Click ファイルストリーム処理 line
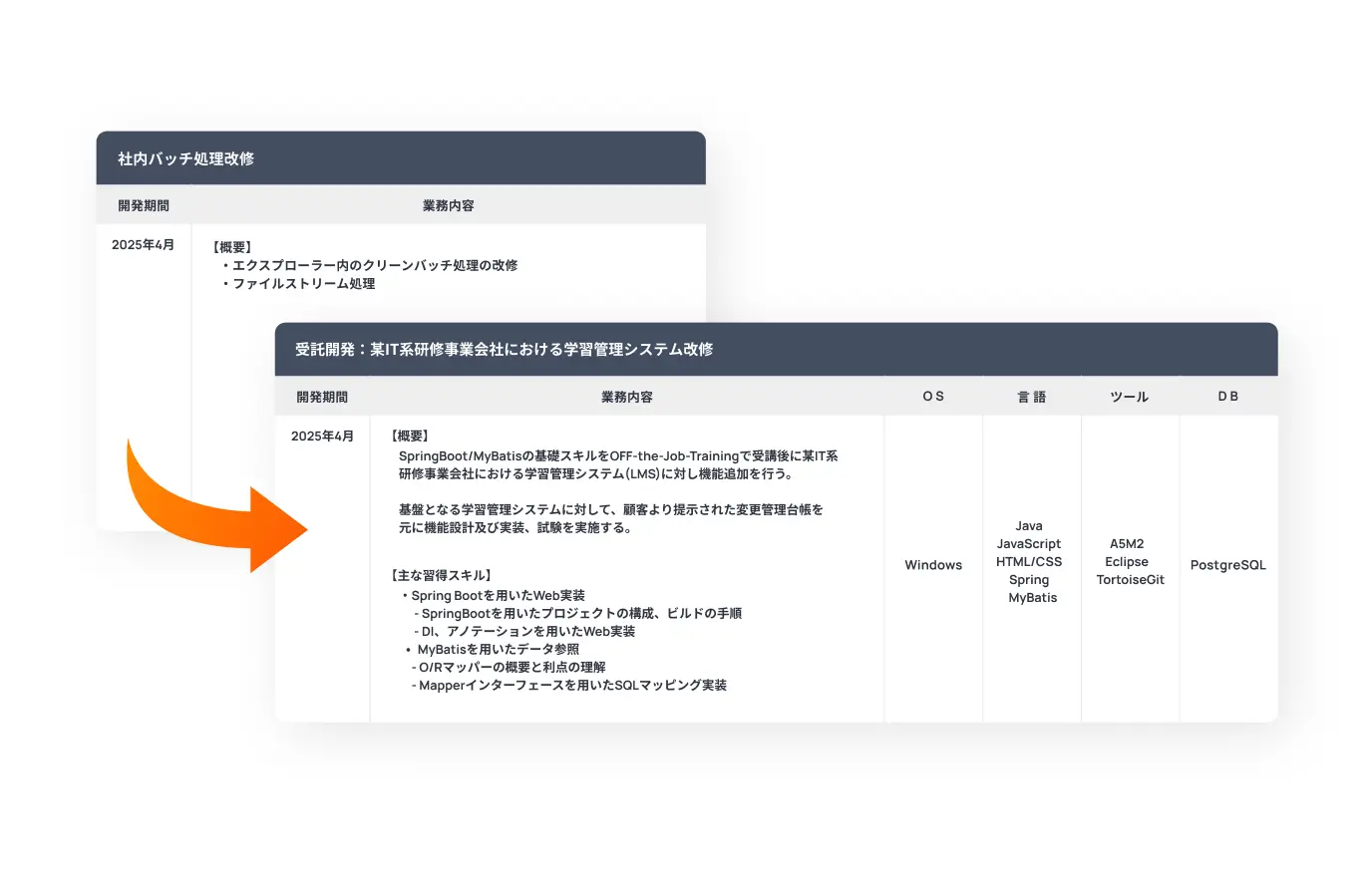1372x880 pixels. (x=298, y=283)
